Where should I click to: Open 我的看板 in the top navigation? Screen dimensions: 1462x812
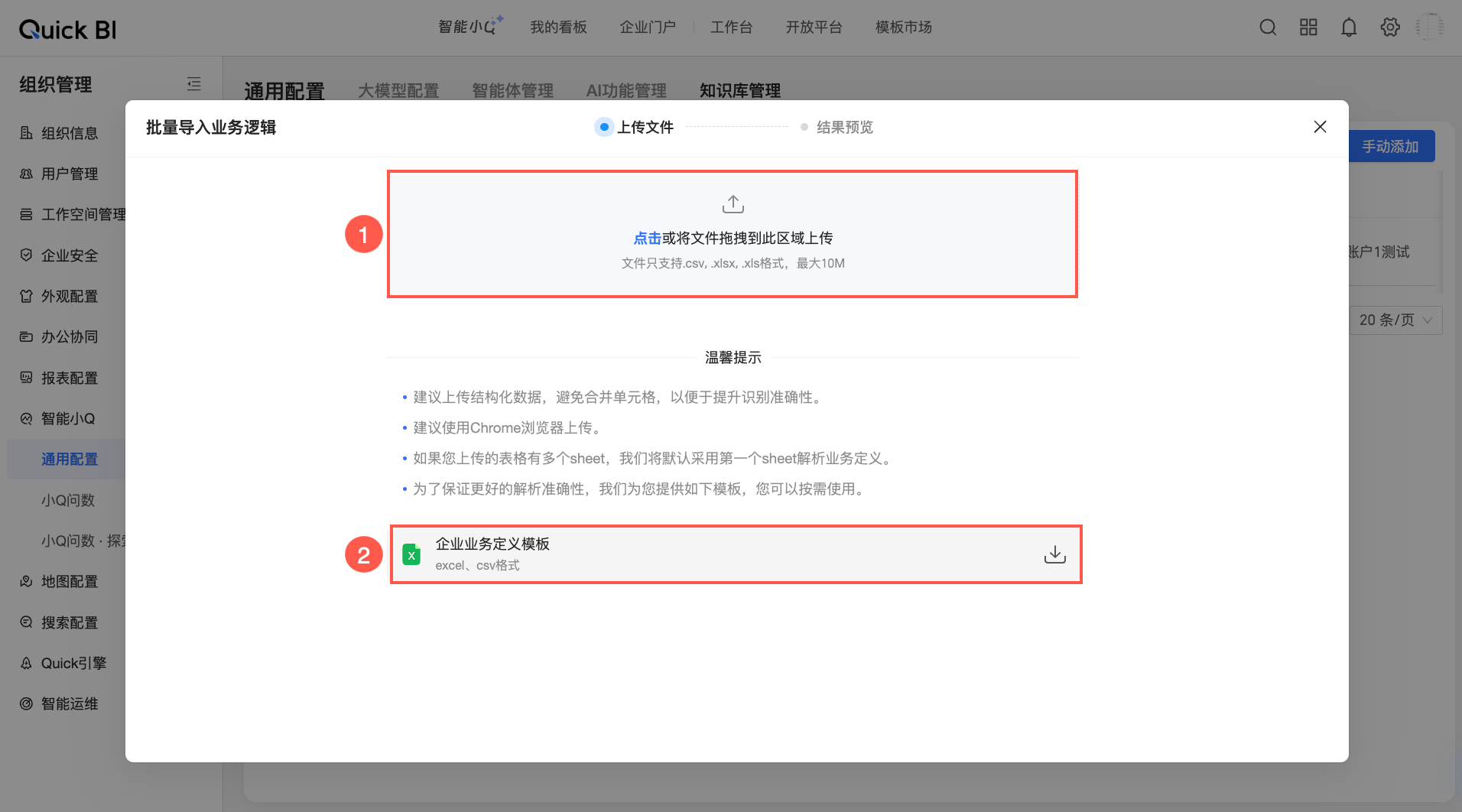[558, 28]
